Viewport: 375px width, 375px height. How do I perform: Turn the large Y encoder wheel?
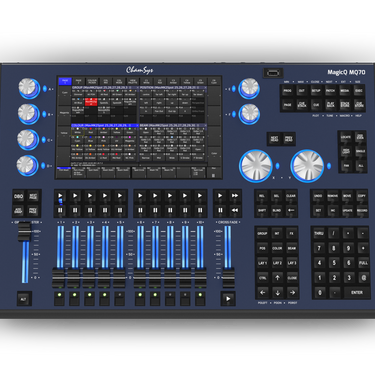tap(307, 166)
